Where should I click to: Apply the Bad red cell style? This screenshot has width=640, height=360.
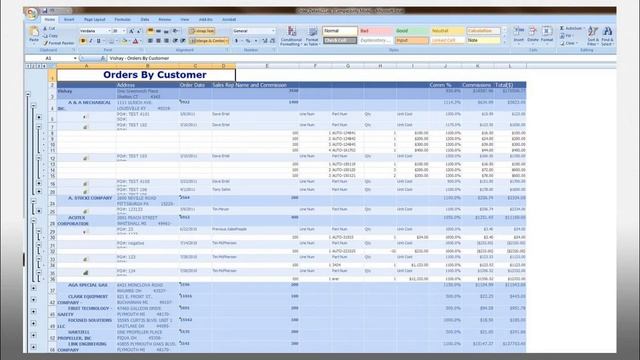pos(376,31)
